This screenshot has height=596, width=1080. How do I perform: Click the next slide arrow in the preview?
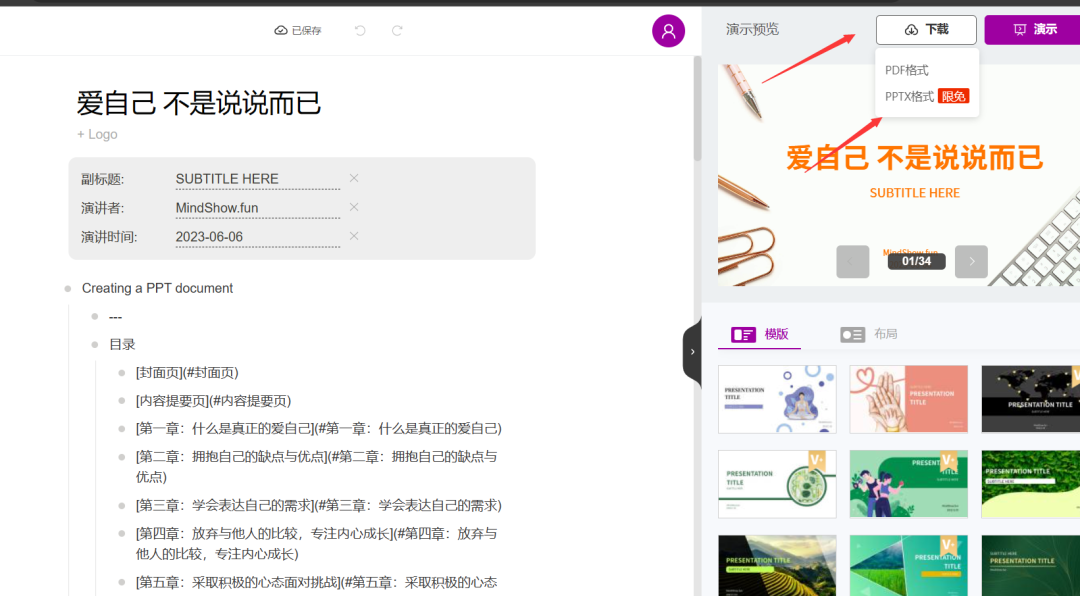tap(970, 261)
